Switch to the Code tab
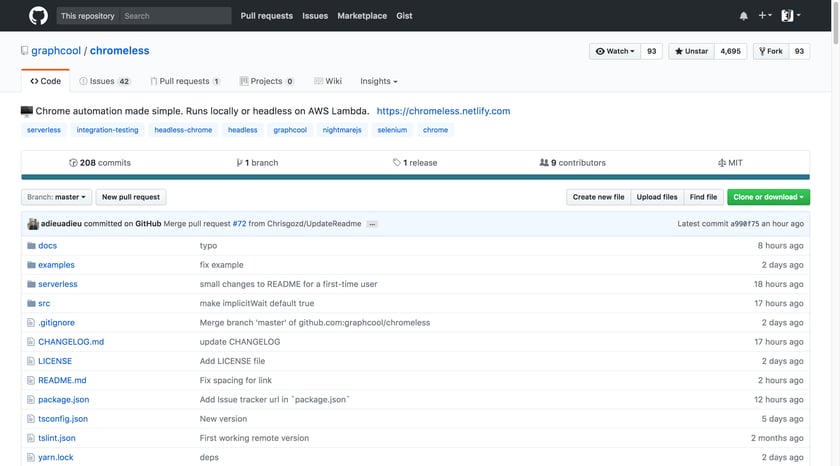This screenshot has height=466, width=840. (x=46, y=81)
